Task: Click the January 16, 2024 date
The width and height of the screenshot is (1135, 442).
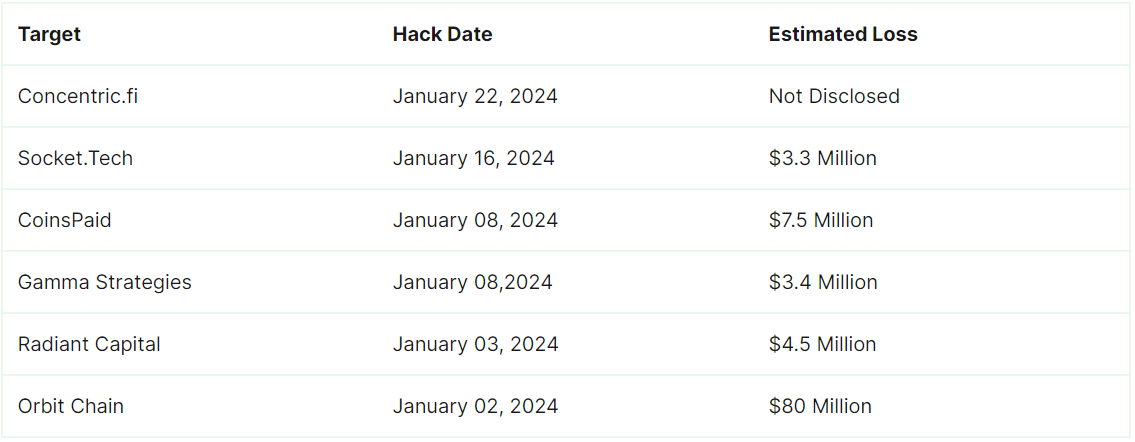Action: [x=473, y=158]
